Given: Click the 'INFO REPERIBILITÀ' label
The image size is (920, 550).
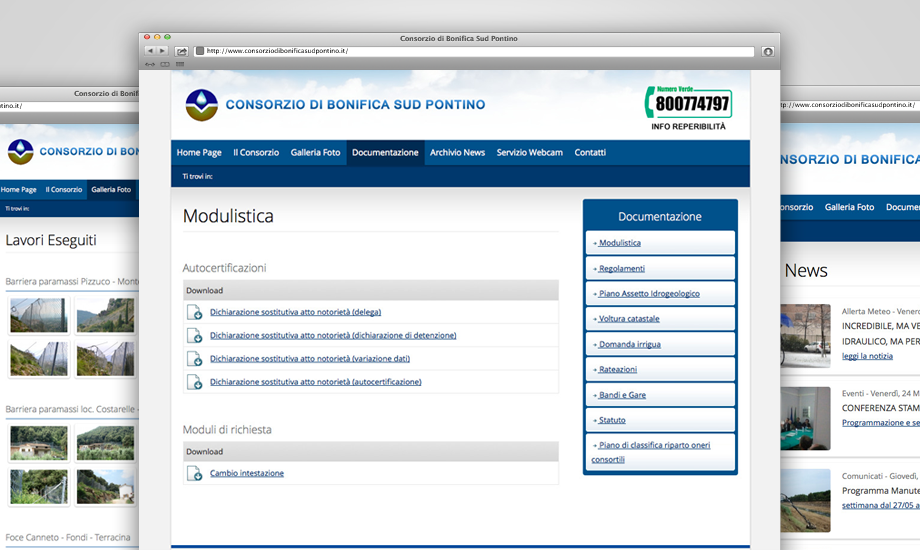Looking at the screenshot, I should point(688,127).
